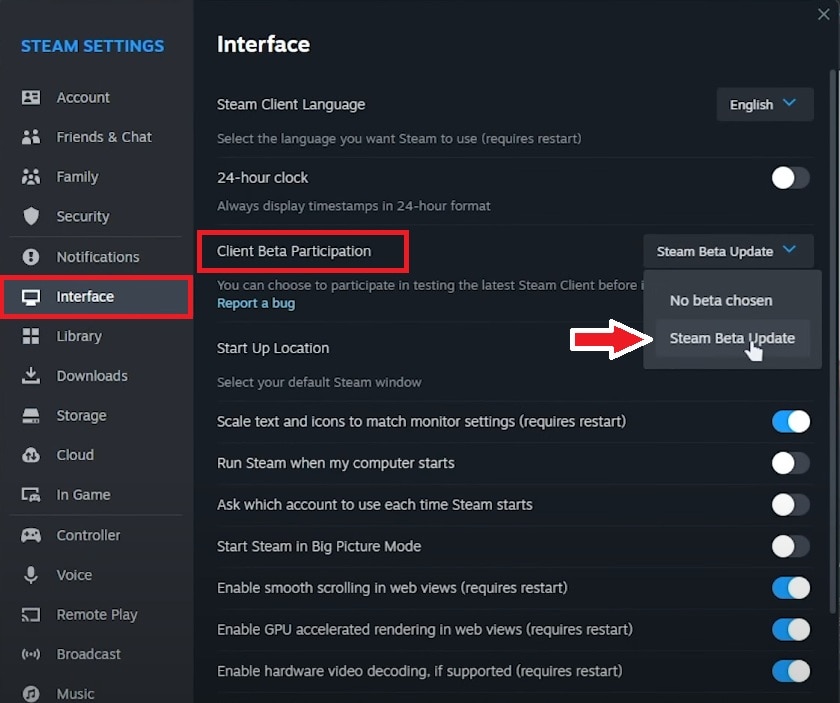Enable Run Steam when my computer starts
This screenshot has height=703, width=840.
tap(790, 463)
